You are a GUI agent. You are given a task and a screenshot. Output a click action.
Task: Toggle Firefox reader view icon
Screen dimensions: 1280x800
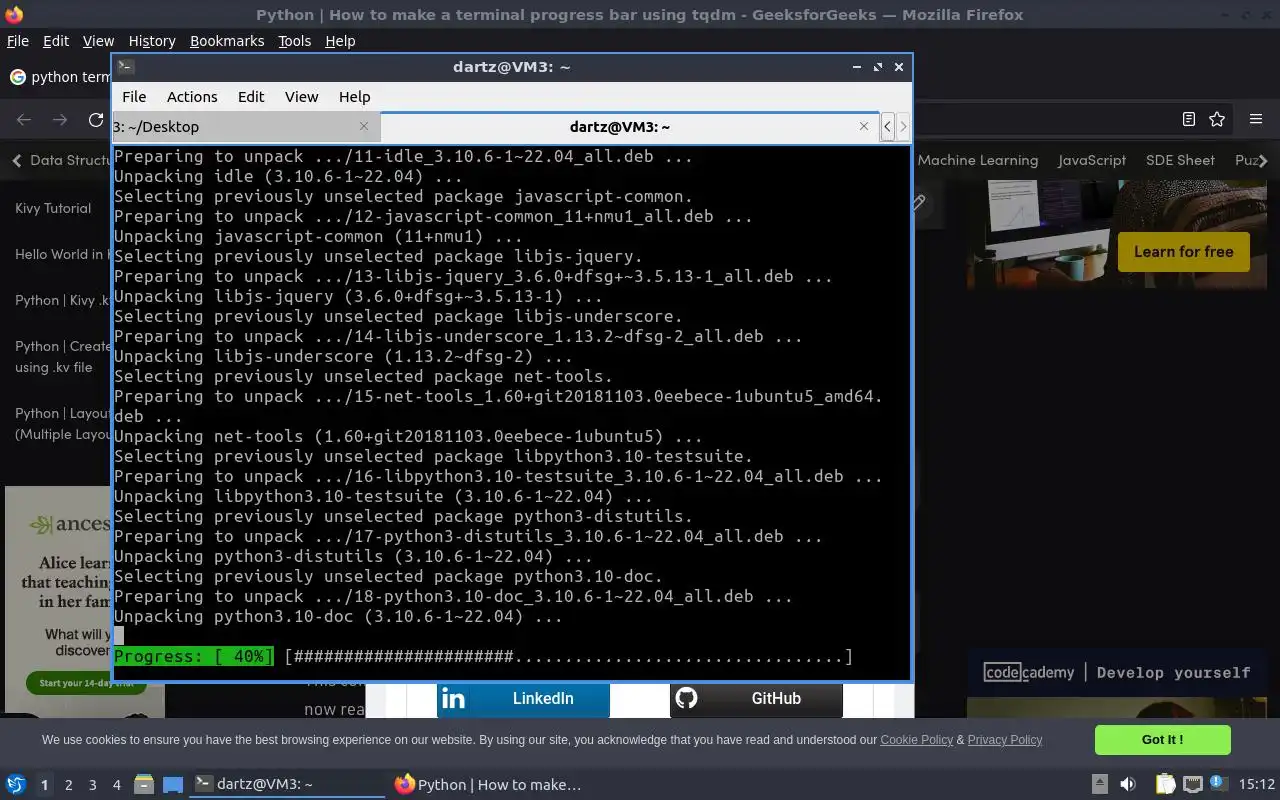click(1188, 119)
